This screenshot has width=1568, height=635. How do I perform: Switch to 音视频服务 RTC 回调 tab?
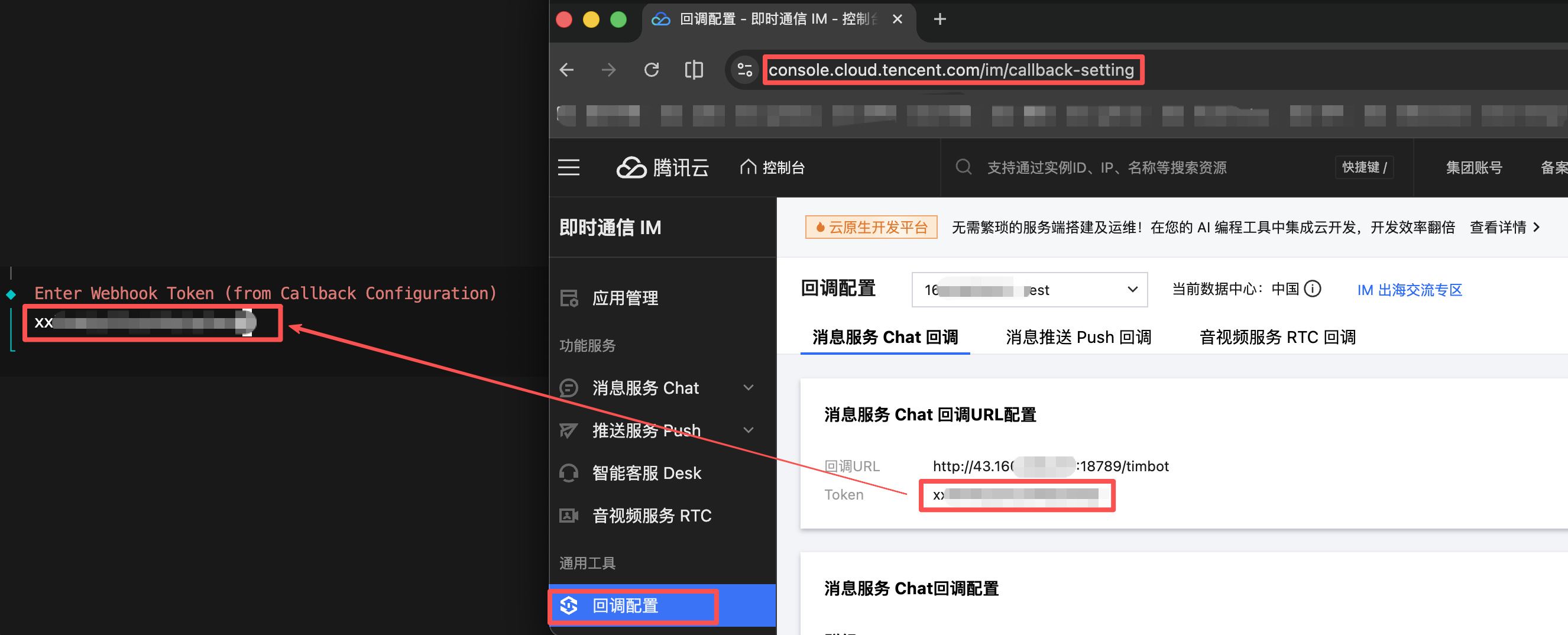[x=1277, y=337]
